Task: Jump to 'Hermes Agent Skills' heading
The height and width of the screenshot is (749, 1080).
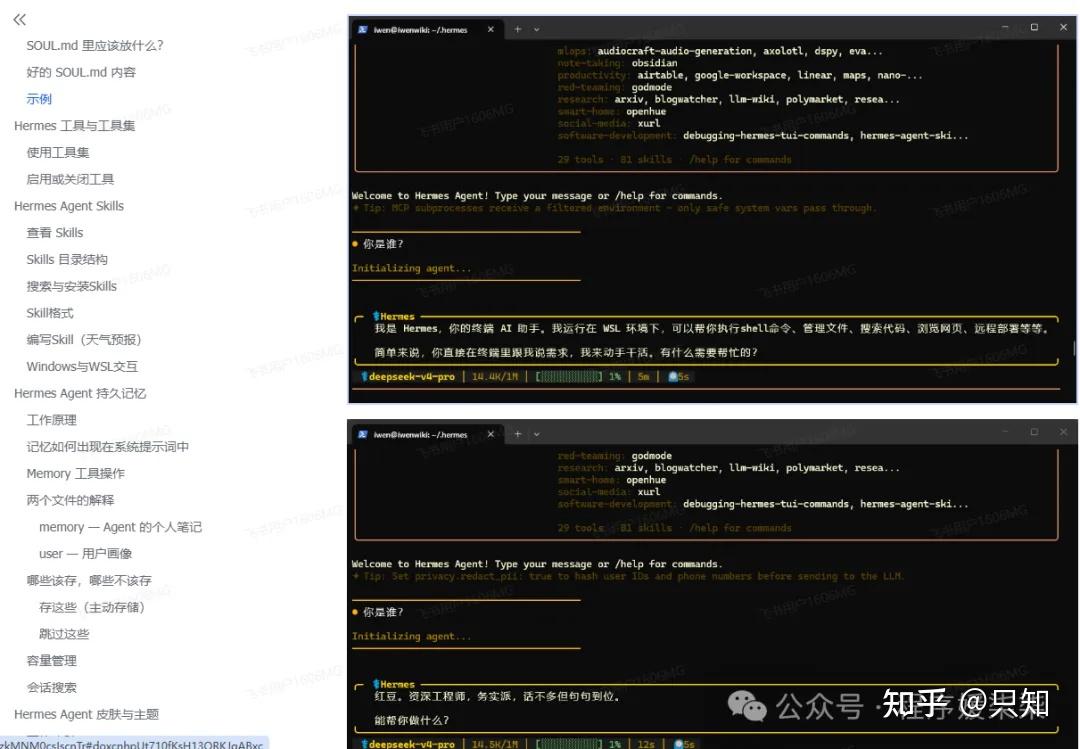Action: point(69,206)
